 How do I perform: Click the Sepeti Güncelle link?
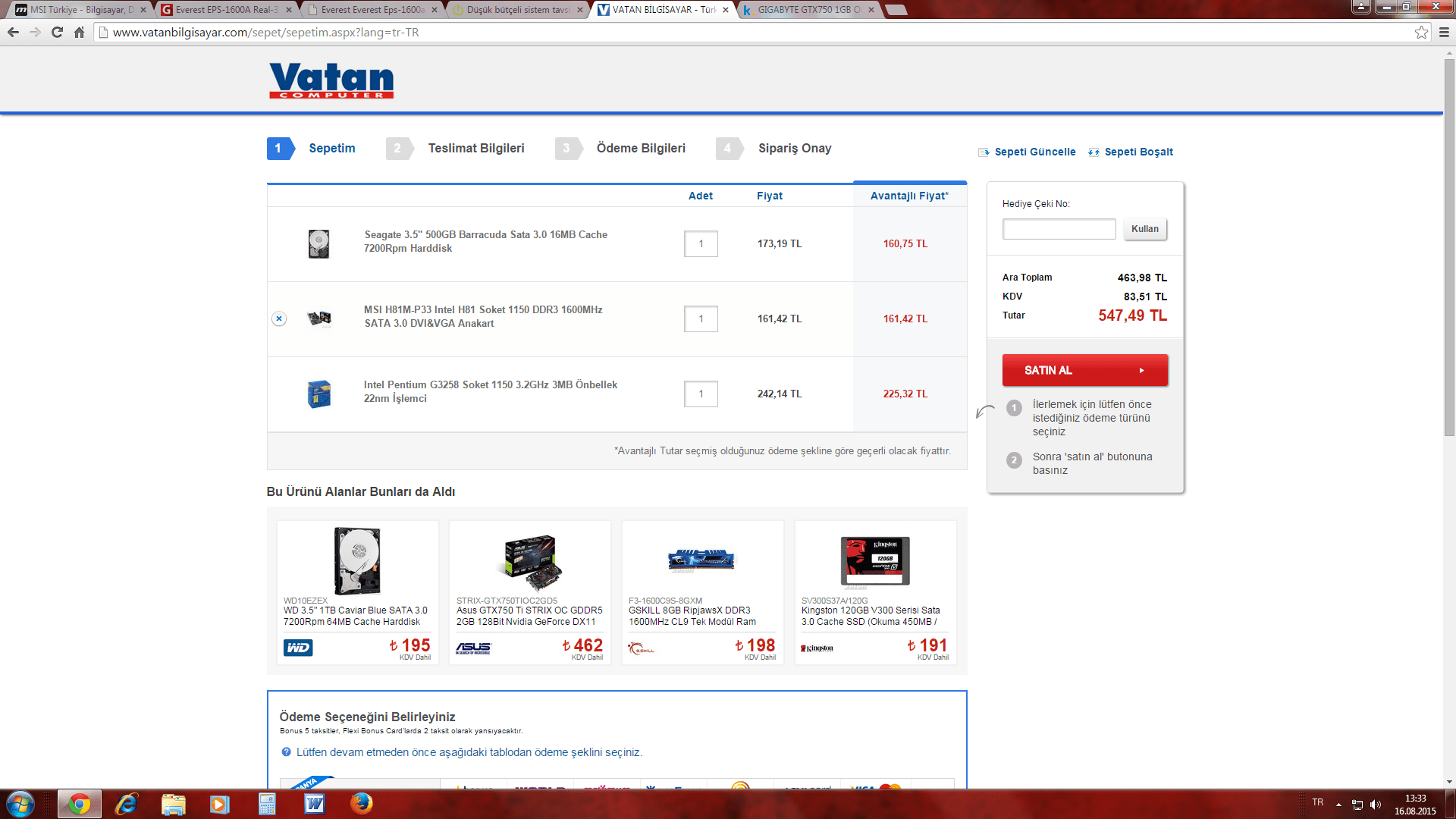point(1034,152)
